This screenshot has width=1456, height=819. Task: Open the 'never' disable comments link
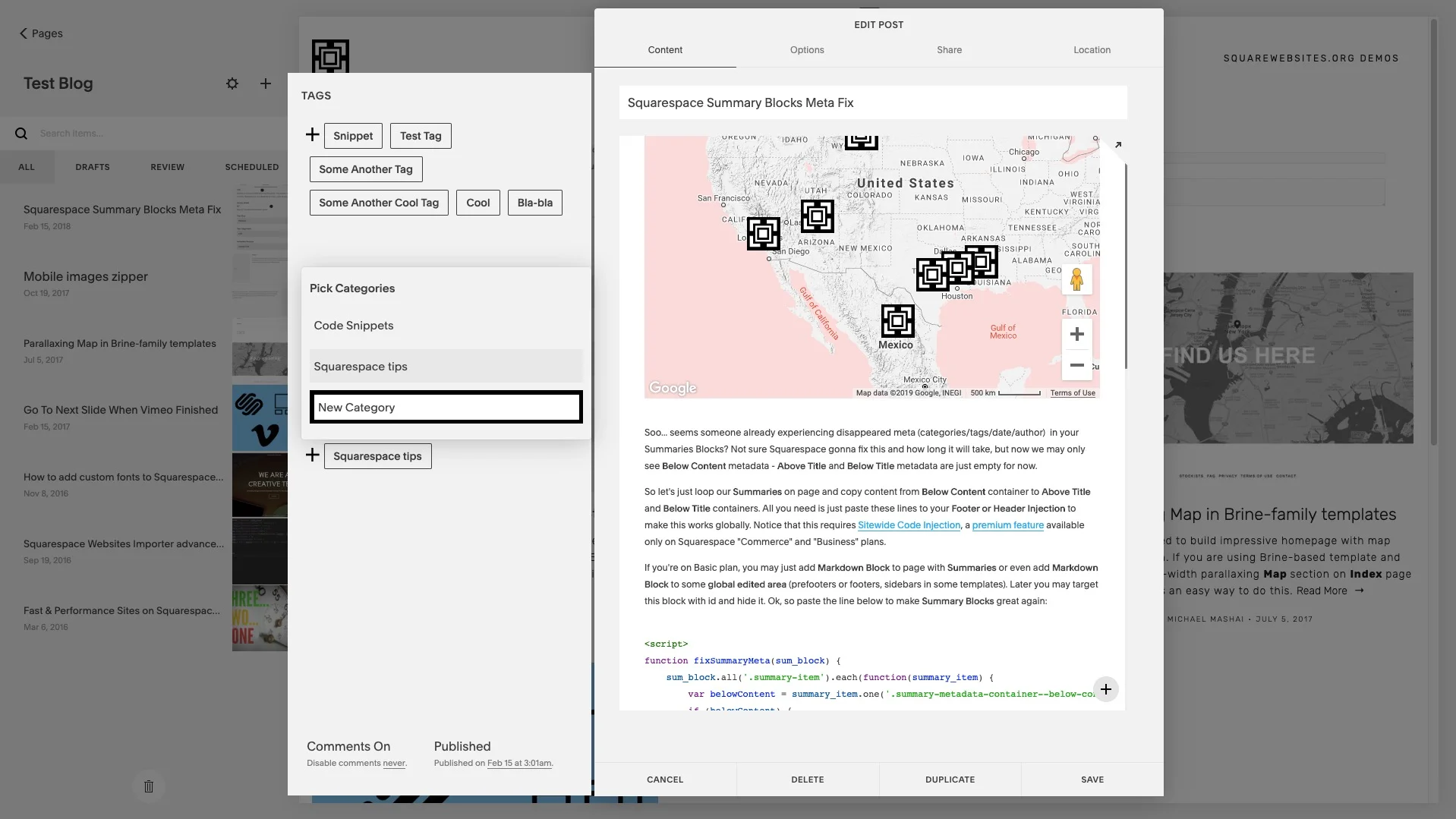(x=394, y=764)
